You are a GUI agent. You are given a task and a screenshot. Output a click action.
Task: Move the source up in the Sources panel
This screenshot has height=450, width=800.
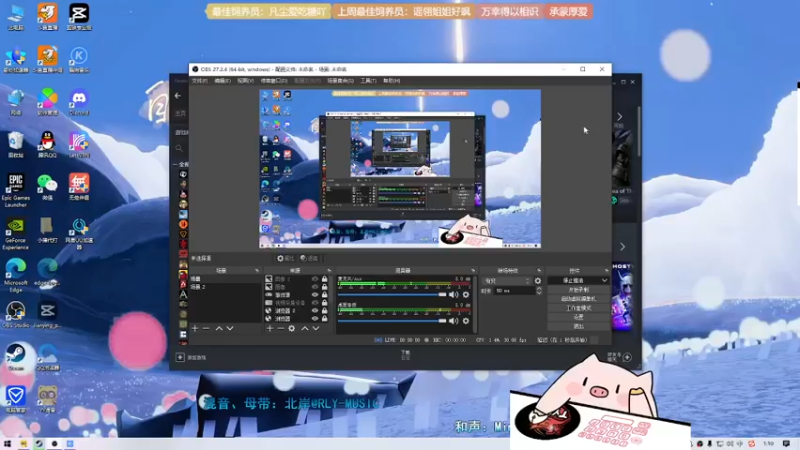click(x=305, y=329)
